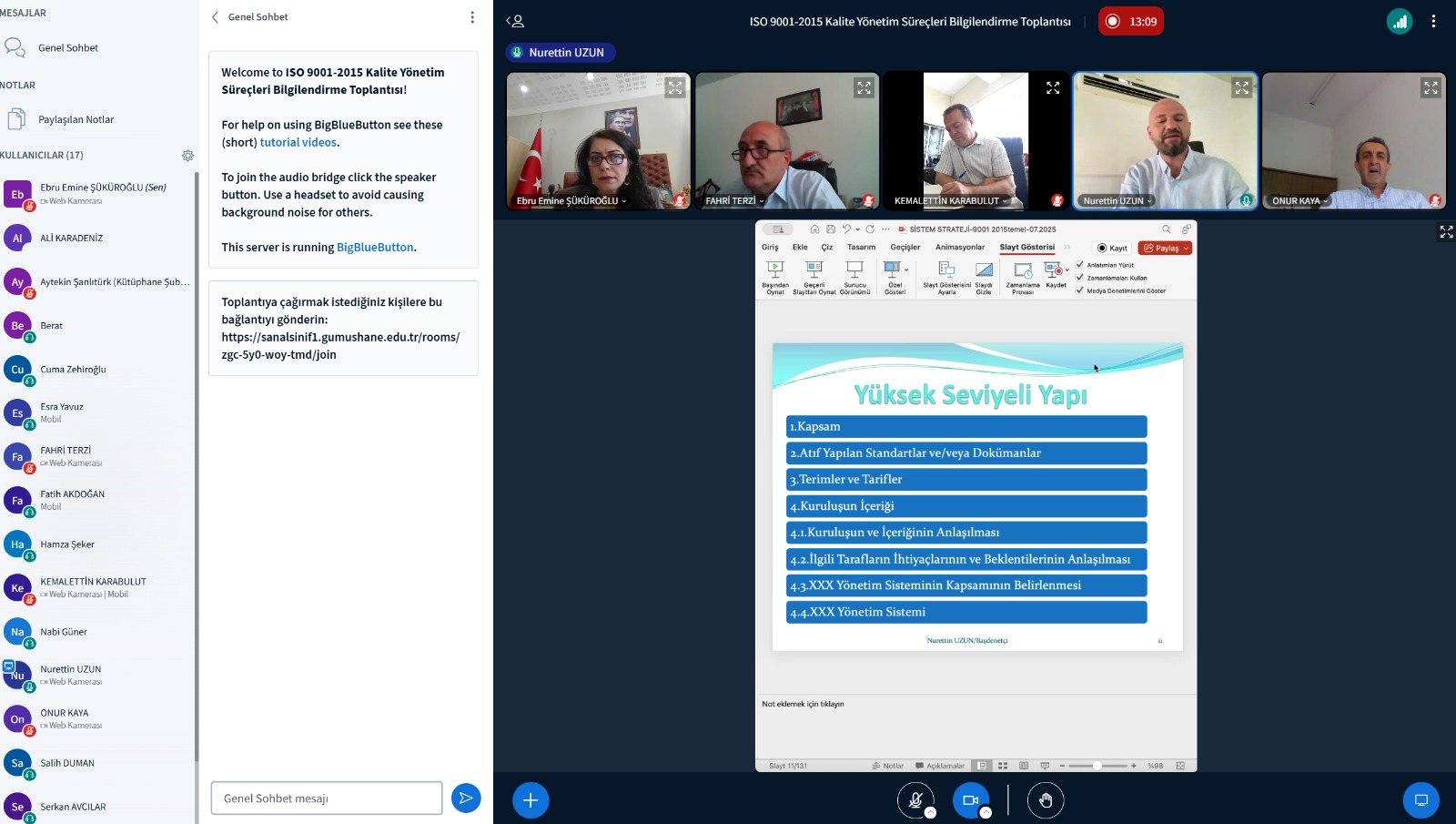Open the blue plus actions button
The height and width of the screenshot is (824, 1456).
click(531, 800)
